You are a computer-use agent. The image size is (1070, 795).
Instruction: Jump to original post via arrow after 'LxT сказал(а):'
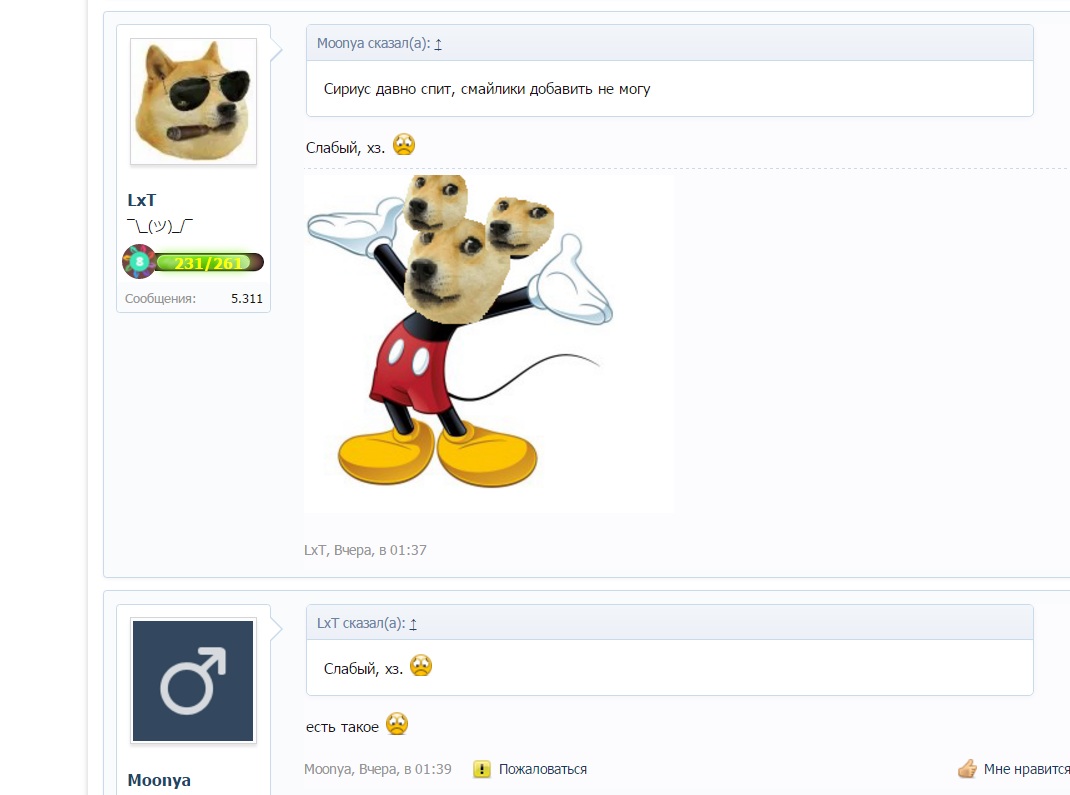[x=413, y=623]
